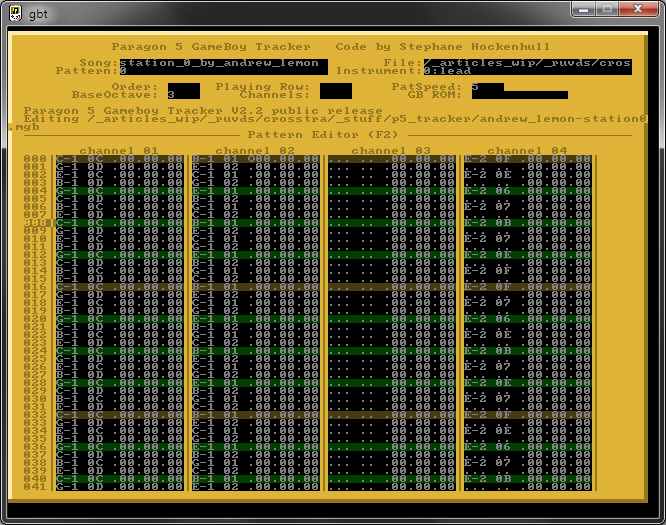Select the Channels field

pos(336,95)
